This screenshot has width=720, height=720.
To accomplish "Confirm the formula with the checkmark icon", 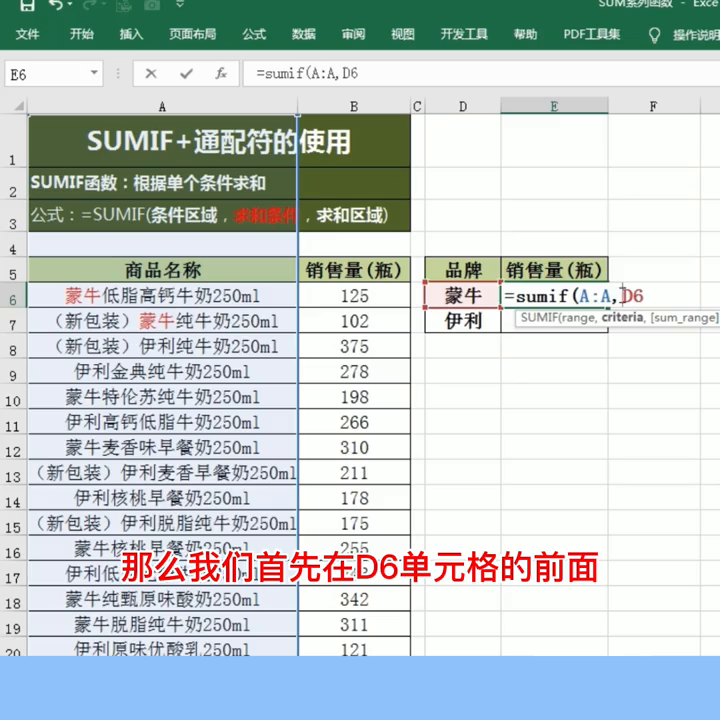I will (x=186, y=73).
